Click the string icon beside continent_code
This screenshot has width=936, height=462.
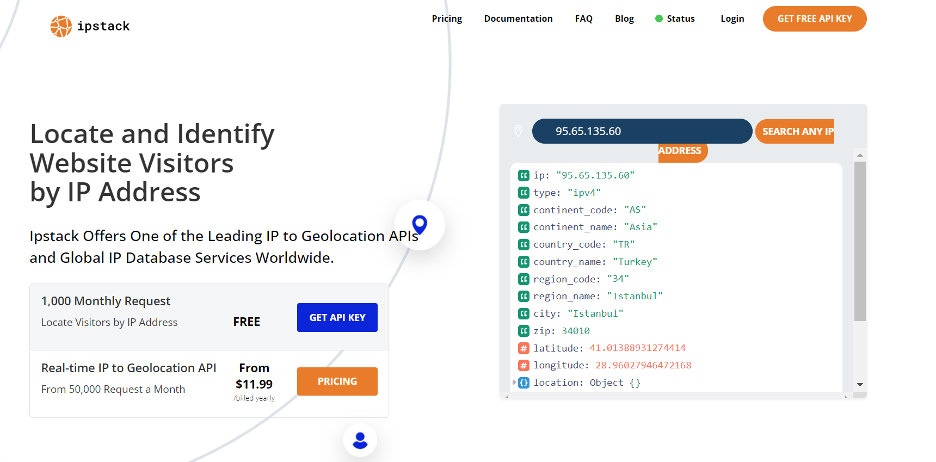click(x=524, y=210)
